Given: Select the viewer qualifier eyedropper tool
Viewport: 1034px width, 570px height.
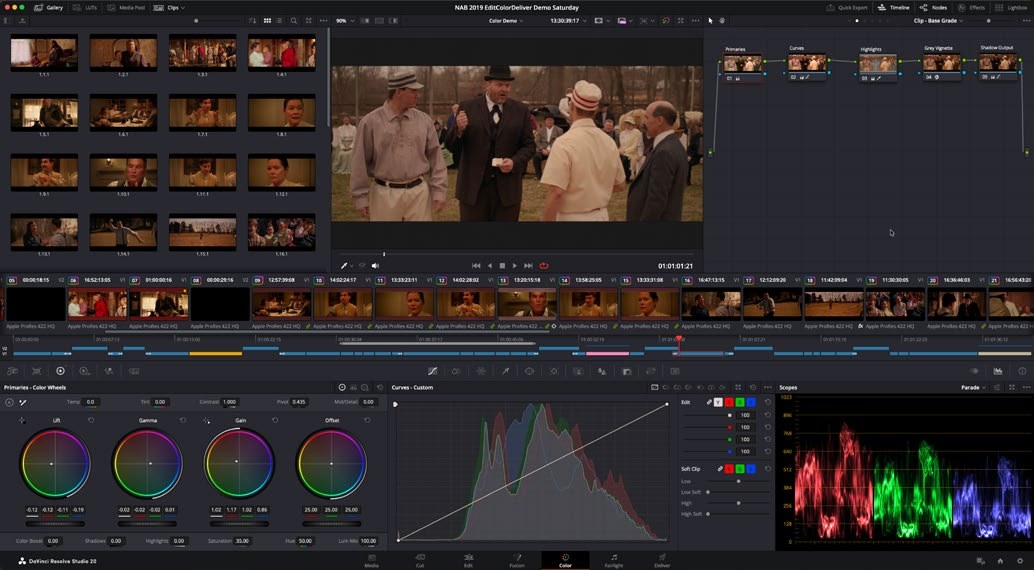Looking at the screenshot, I should coord(344,266).
